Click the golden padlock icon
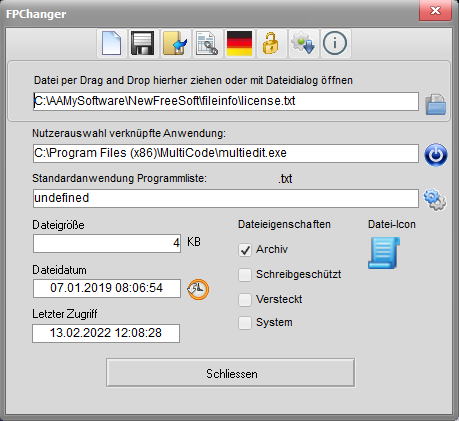 [x=271, y=43]
